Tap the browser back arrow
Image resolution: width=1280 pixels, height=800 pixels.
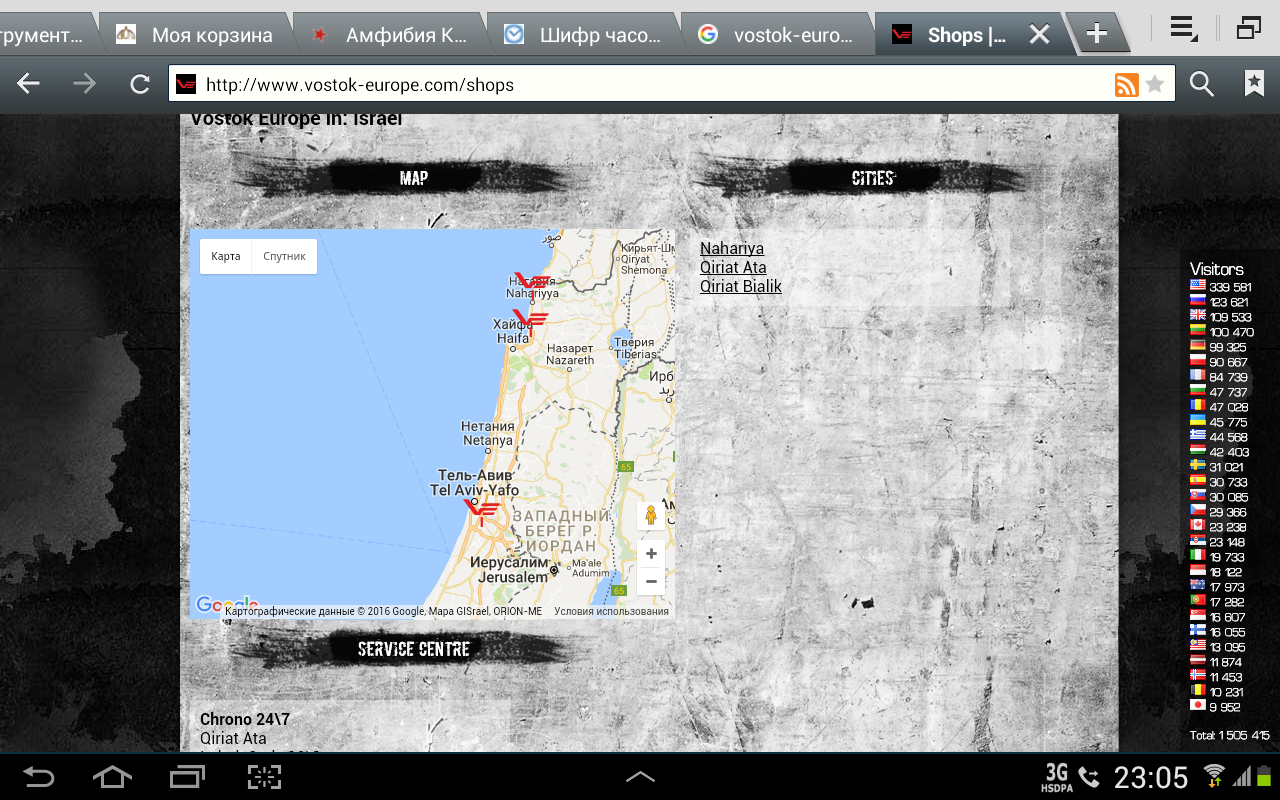coord(28,84)
